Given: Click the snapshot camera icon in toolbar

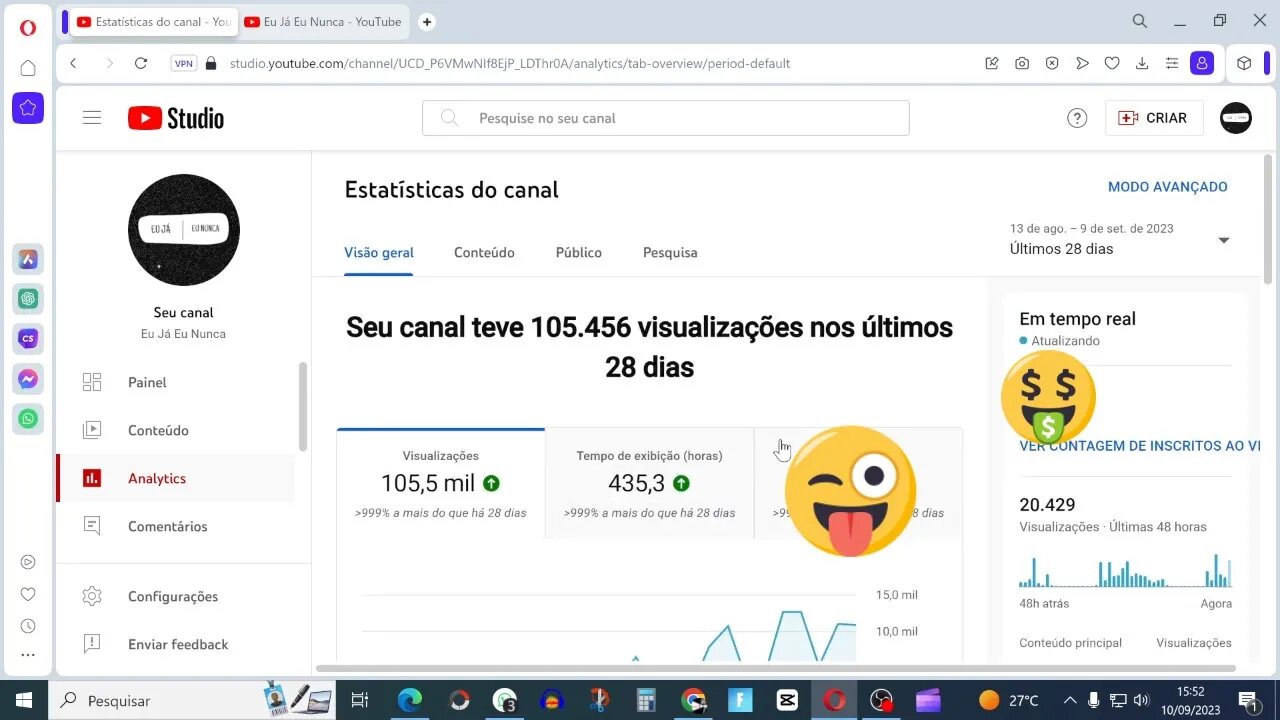Looking at the screenshot, I should [x=1022, y=63].
